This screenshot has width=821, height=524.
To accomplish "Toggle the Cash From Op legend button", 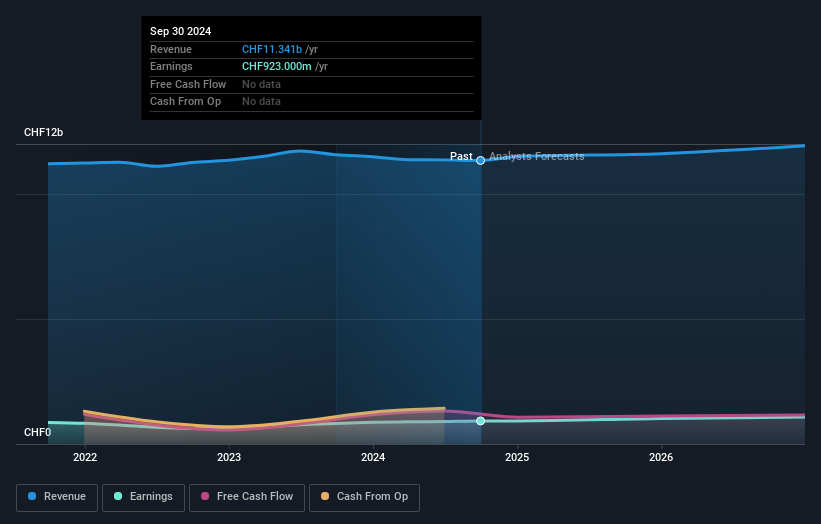I will point(364,497).
